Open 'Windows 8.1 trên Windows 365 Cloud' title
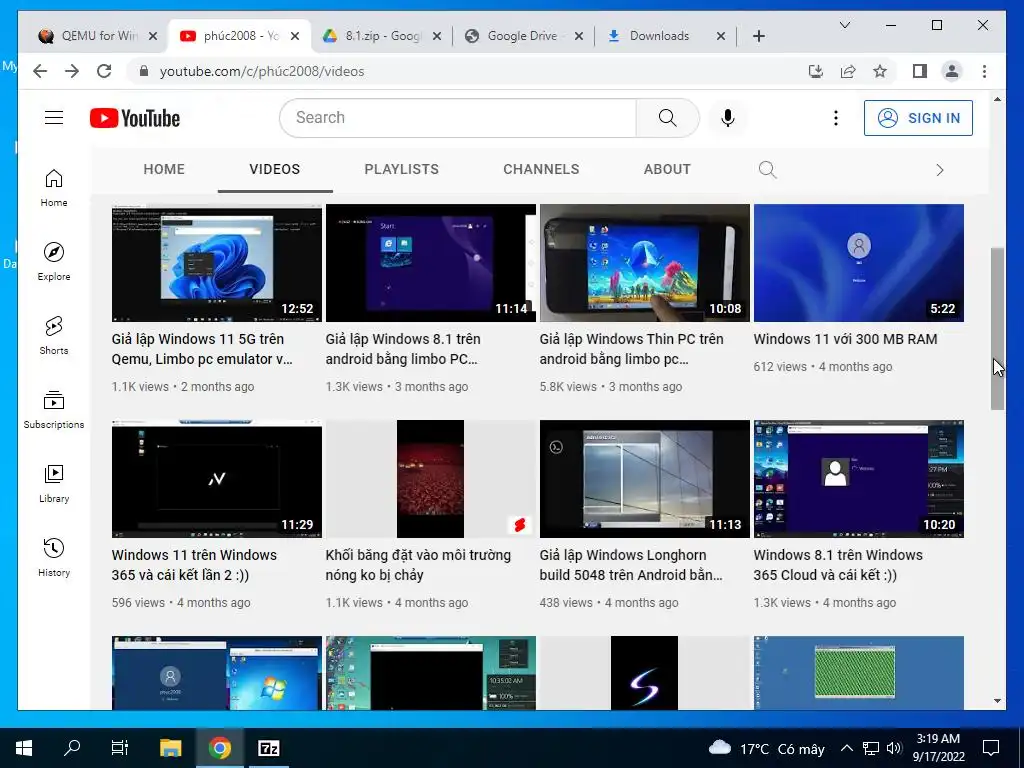This screenshot has height=768, width=1024. click(x=838, y=565)
